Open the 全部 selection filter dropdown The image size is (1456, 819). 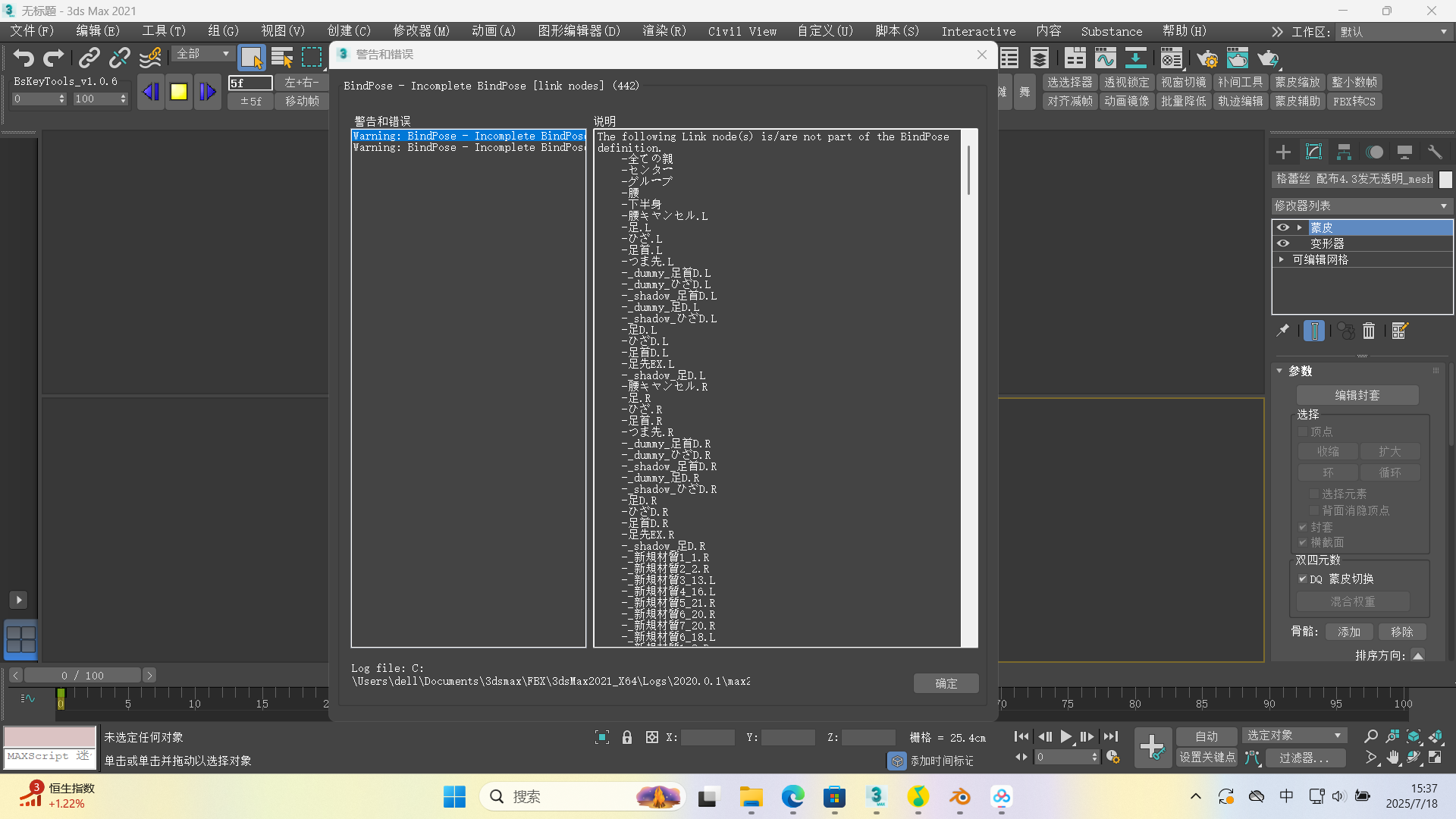click(203, 54)
